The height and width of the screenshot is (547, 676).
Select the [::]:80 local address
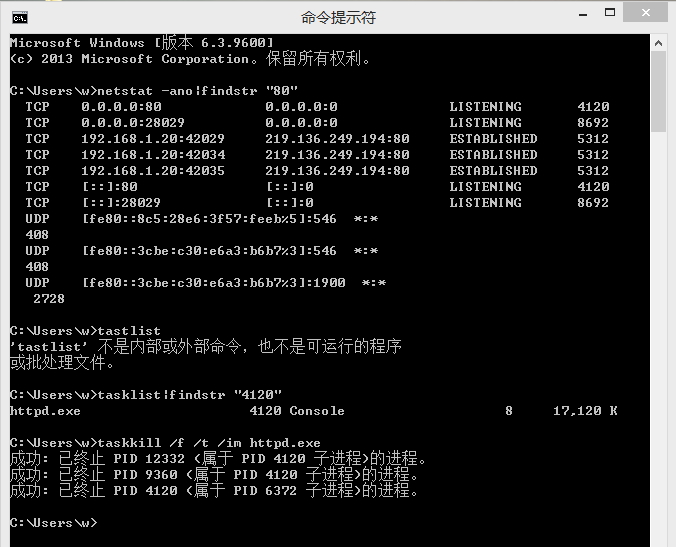(110, 187)
